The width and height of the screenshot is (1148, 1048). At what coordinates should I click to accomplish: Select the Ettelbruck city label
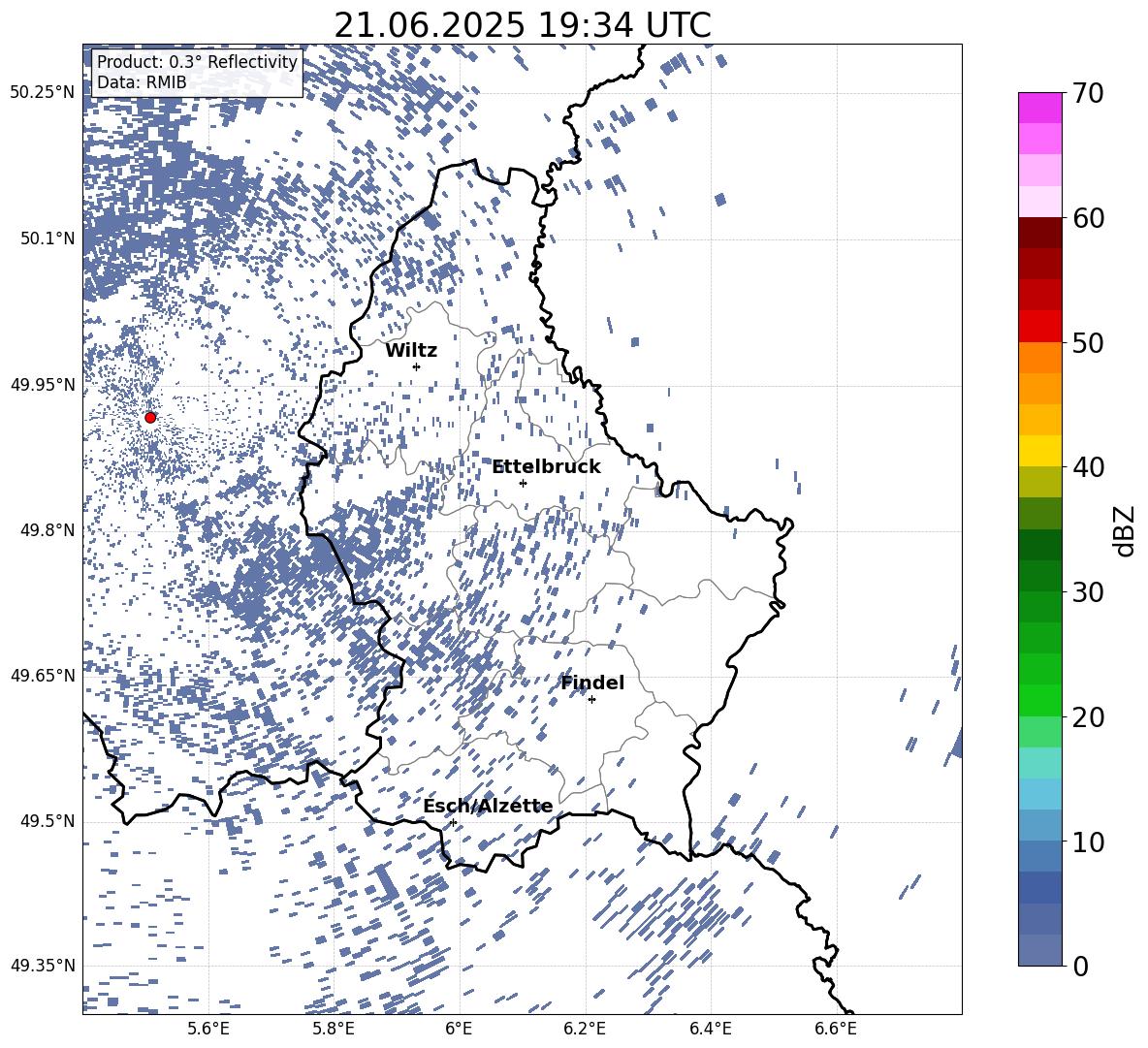tap(546, 467)
